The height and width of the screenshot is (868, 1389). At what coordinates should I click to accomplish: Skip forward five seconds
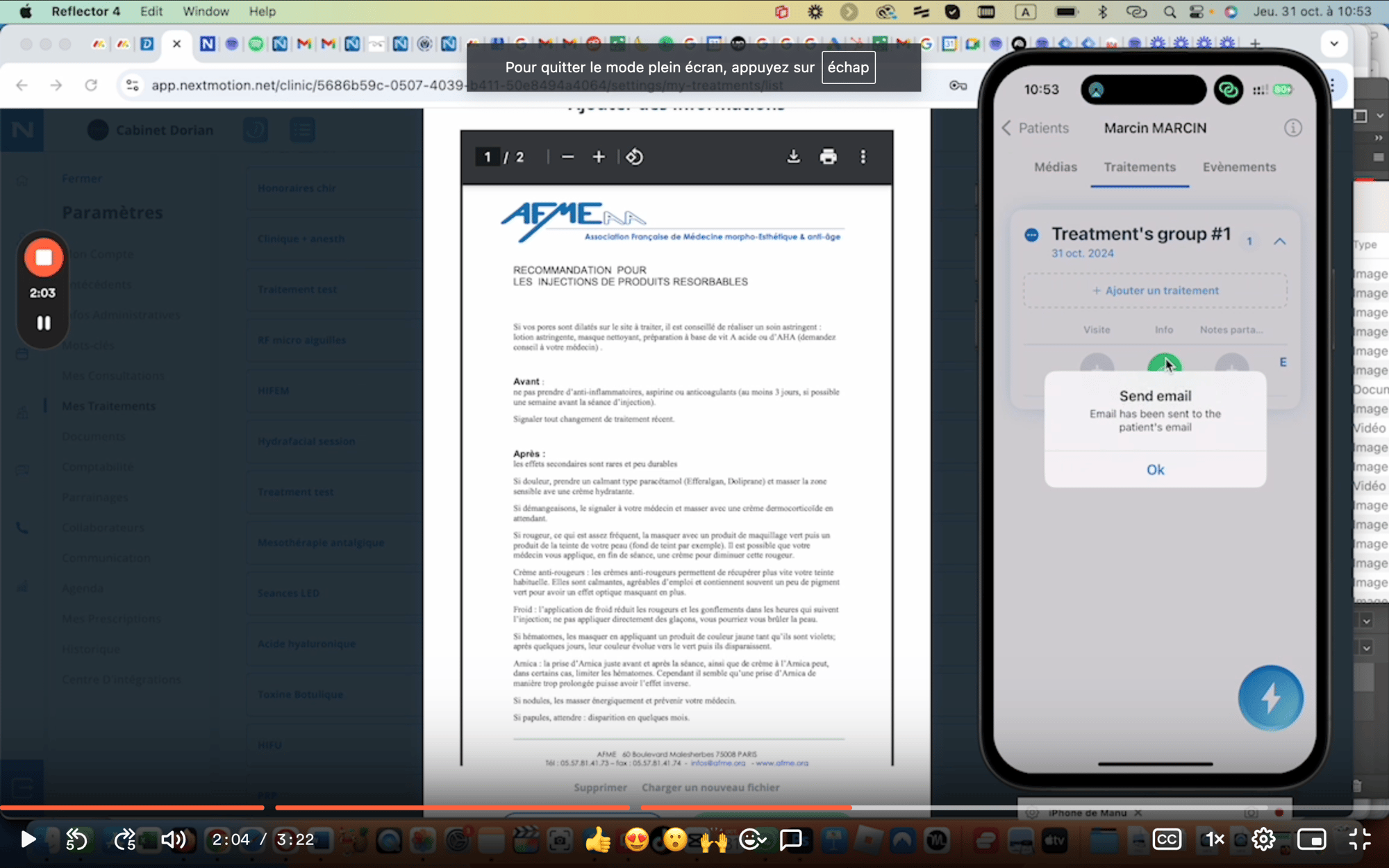point(125,839)
